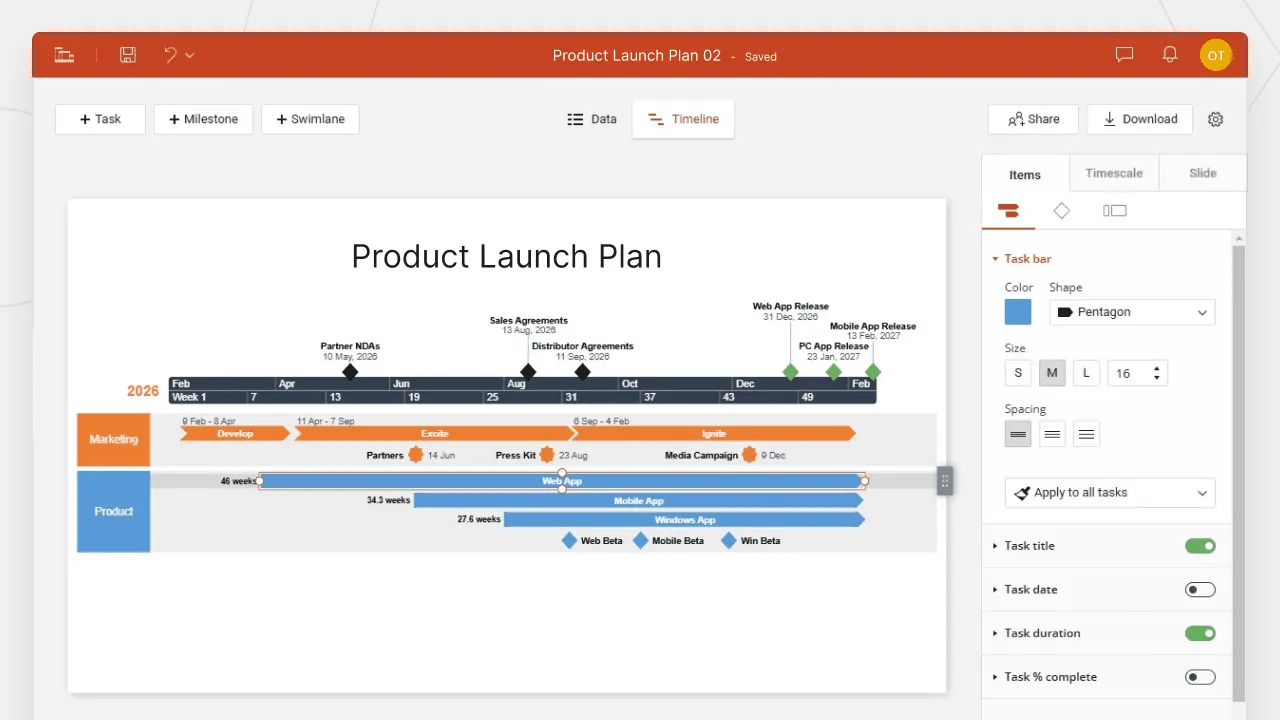Select the swimlane icon tab
The height and width of the screenshot is (720, 1280).
pos(1114,210)
